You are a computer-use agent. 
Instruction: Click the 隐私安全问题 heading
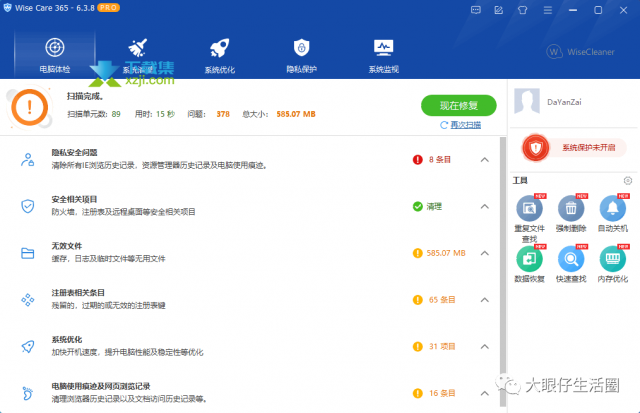tap(74, 153)
